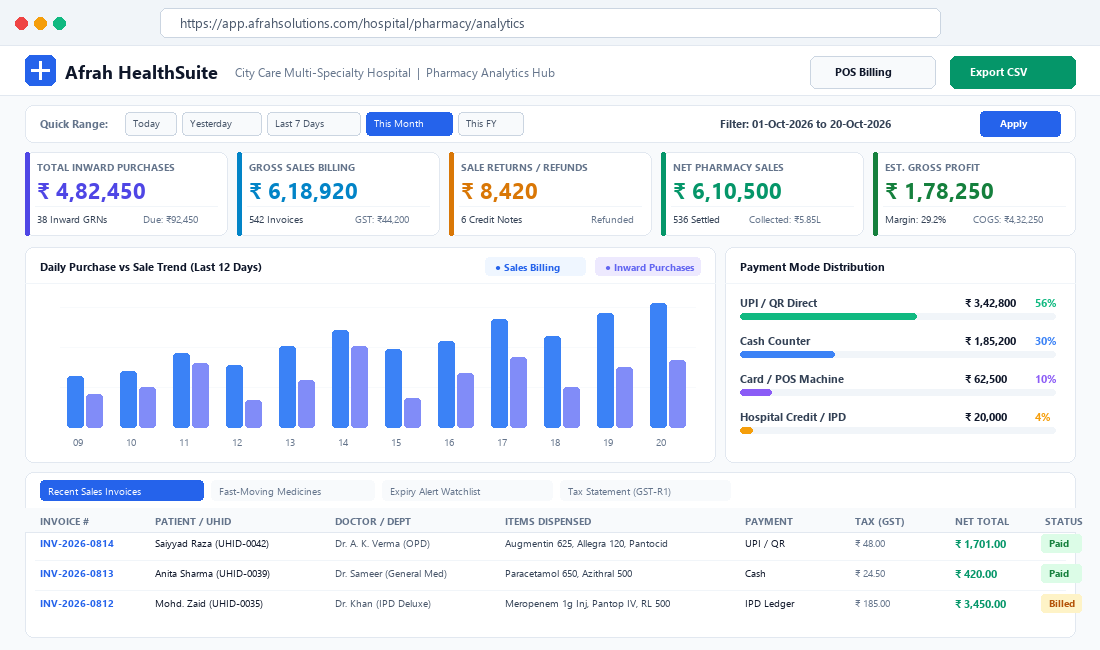Click the tallest Sales Billing bar for day 20

pyautogui.click(x=658, y=365)
